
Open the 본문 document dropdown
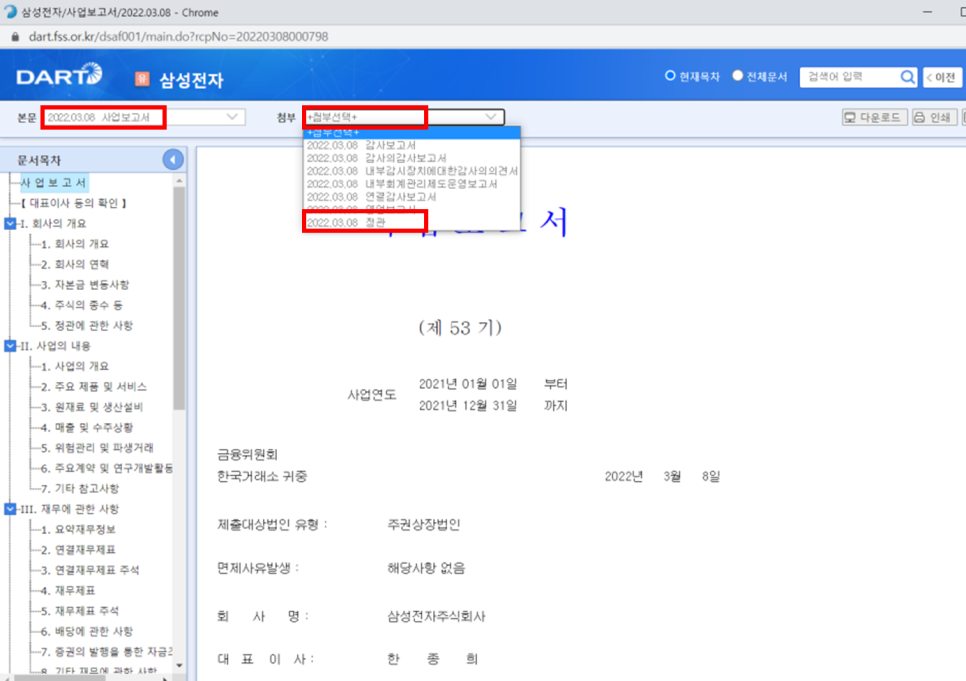143,117
